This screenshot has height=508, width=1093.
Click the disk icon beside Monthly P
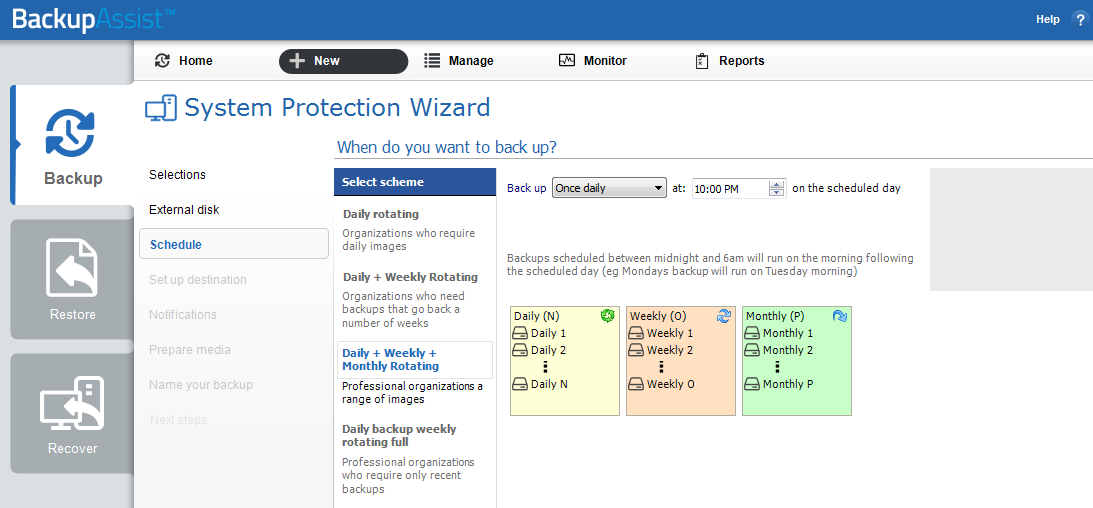753,383
